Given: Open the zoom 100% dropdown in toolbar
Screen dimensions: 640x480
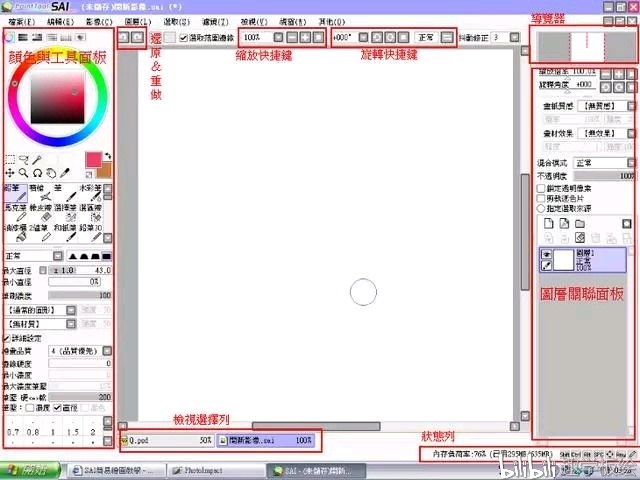Looking at the screenshot, I should point(278,38).
